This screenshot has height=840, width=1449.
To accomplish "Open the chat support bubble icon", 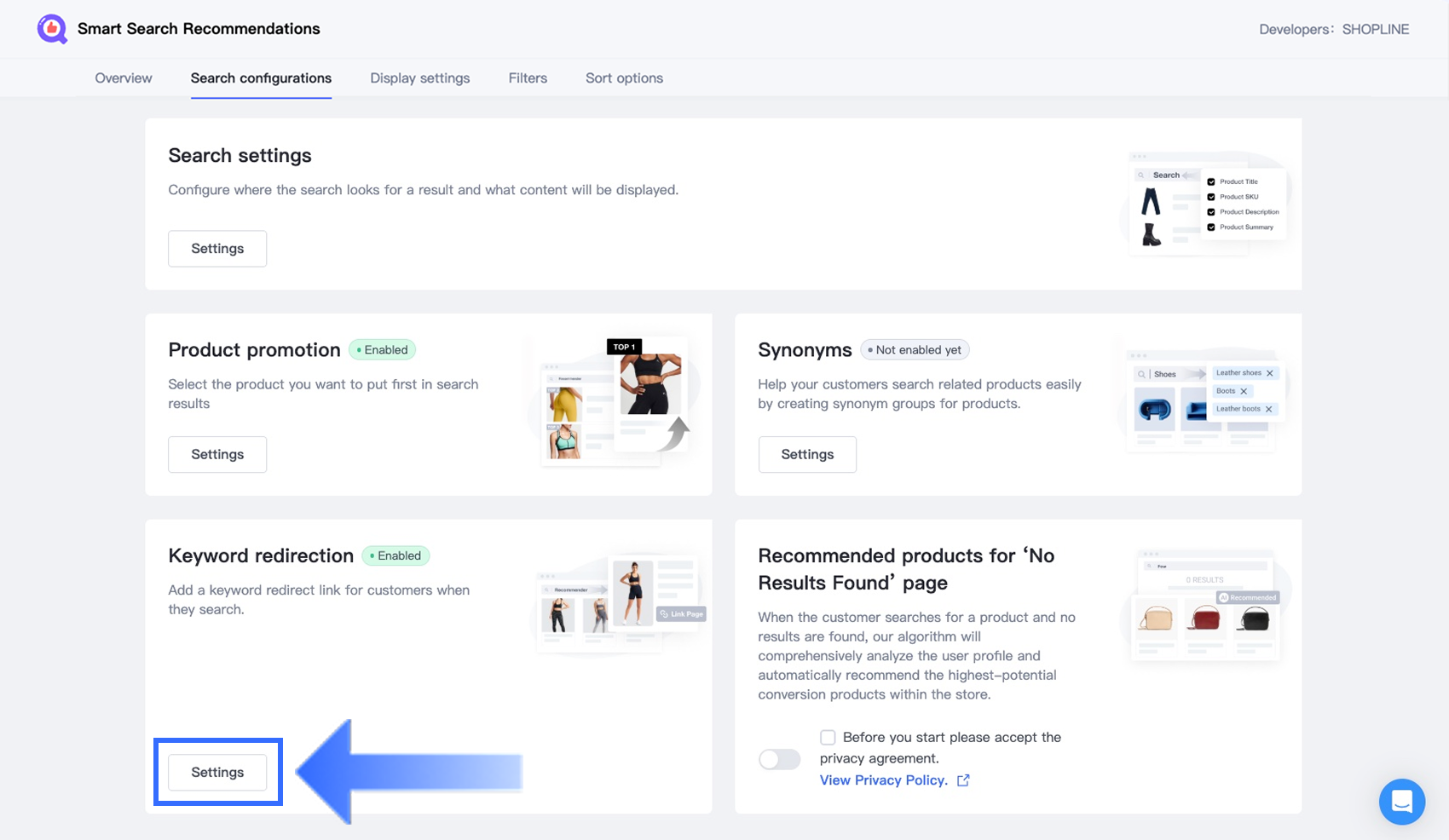I will pos(1401,801).
